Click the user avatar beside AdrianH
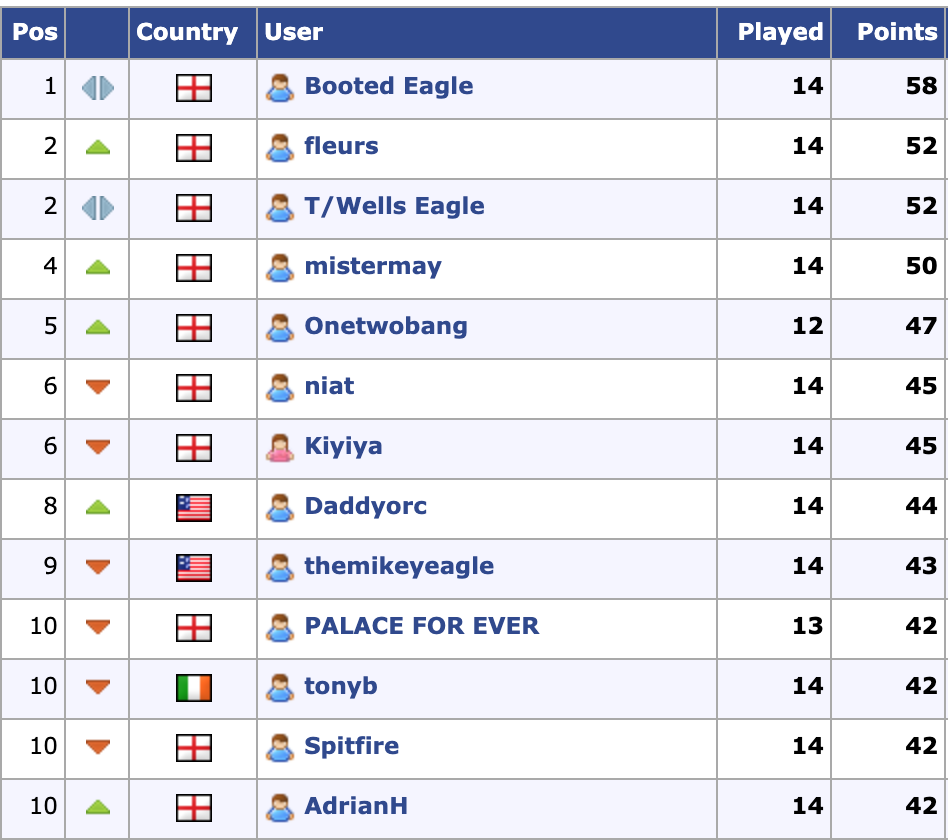The image size is (948, 840). 280,808
